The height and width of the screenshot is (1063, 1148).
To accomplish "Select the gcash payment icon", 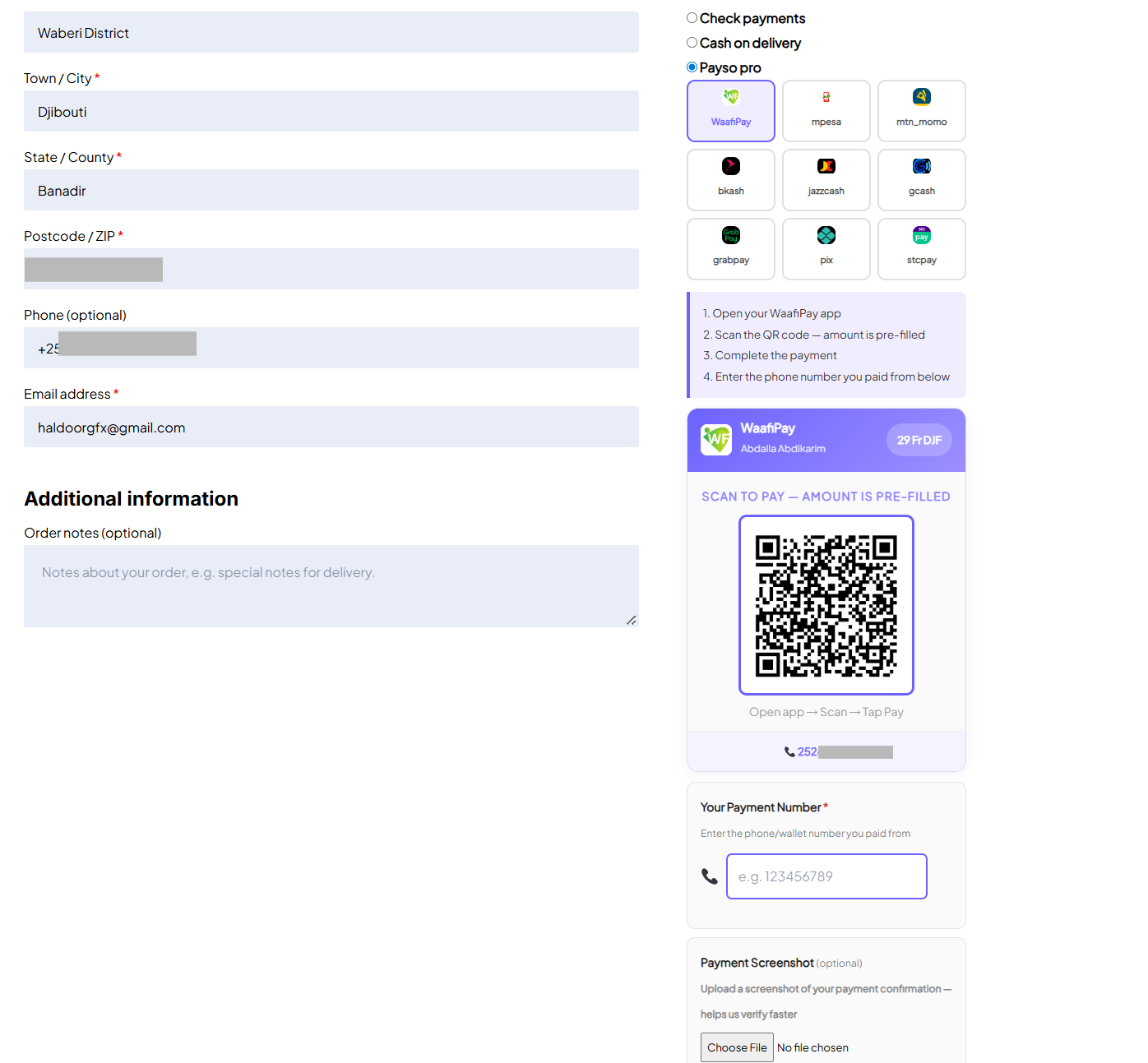I will click(921, 179).
